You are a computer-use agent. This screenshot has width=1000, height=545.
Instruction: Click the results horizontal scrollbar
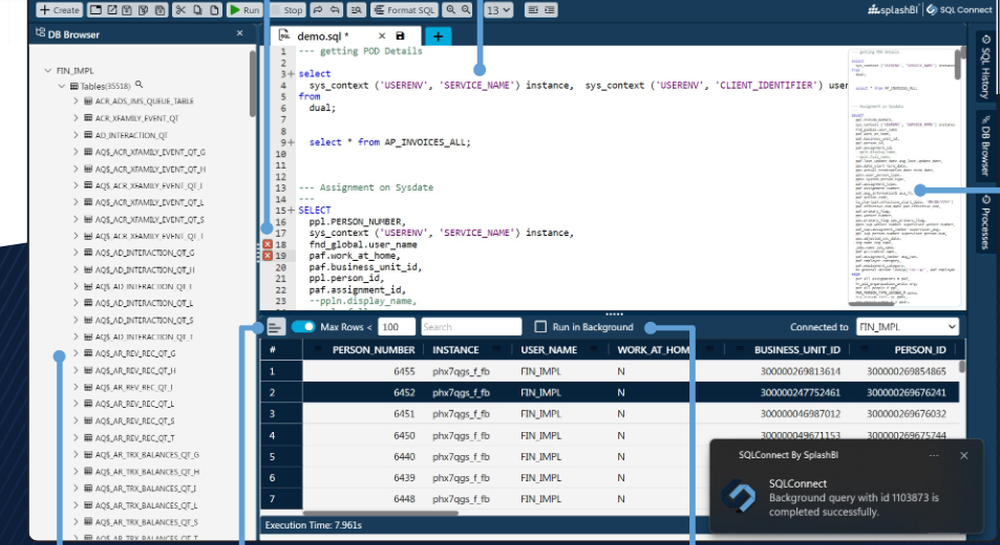380,512
